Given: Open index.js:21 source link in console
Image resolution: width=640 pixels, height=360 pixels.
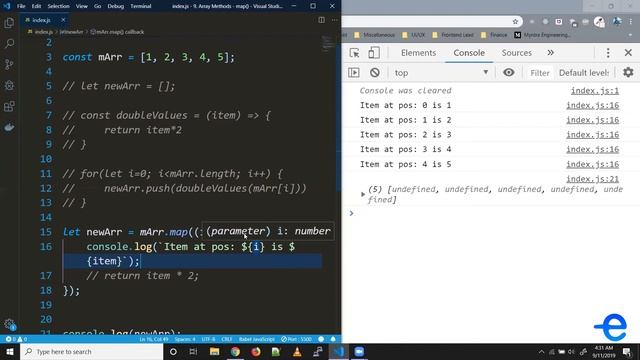Looking at the screenshot, I should point(592,179).
